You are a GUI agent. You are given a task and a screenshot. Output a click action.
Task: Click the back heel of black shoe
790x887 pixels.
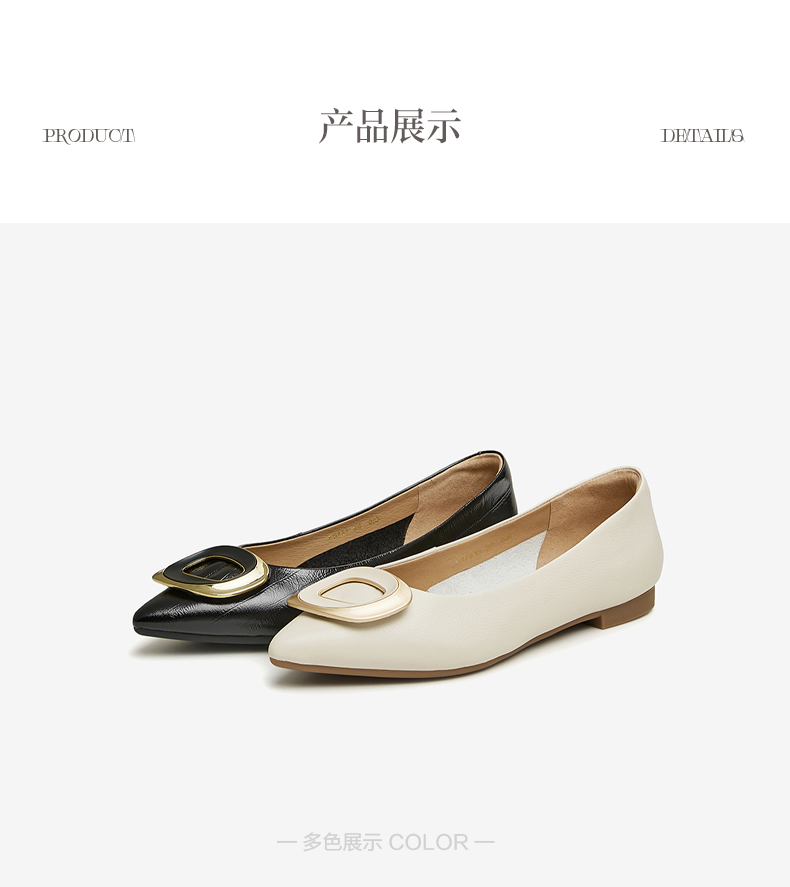[505, 486]
